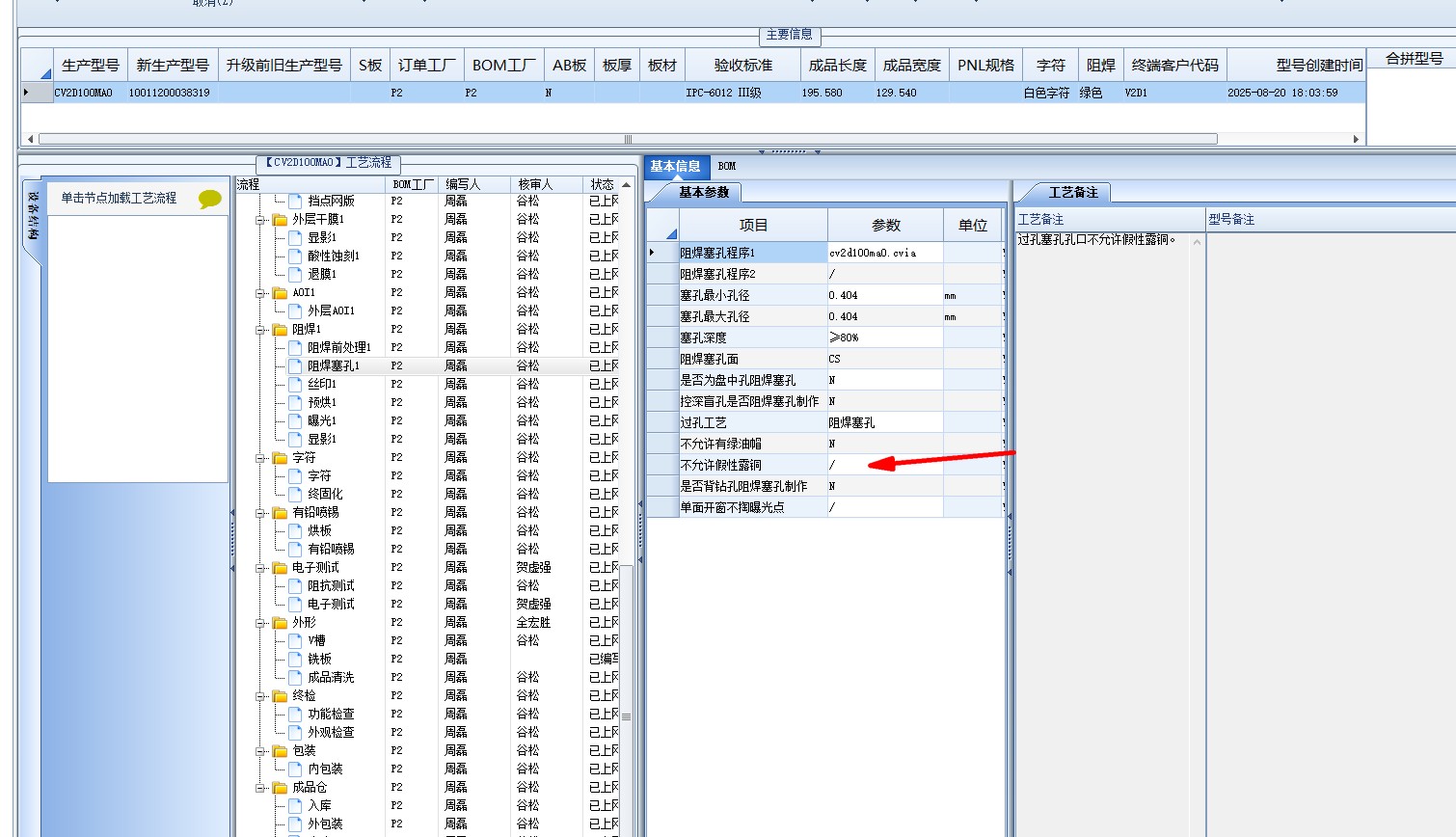
Task: Click the CS value of 阻焊塞孔面
Action: 885,359
